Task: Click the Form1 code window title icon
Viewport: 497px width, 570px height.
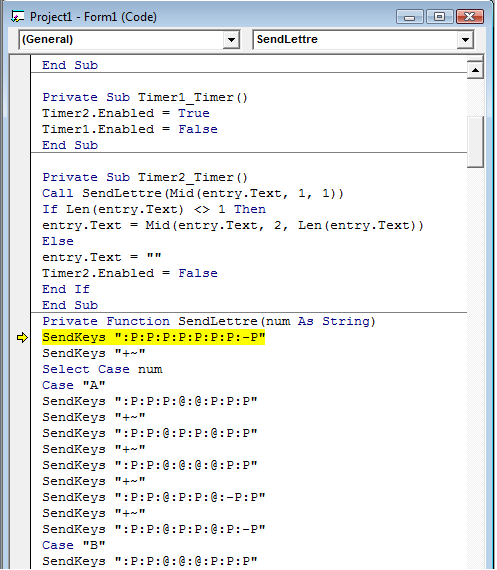Action: coord(17,17)
